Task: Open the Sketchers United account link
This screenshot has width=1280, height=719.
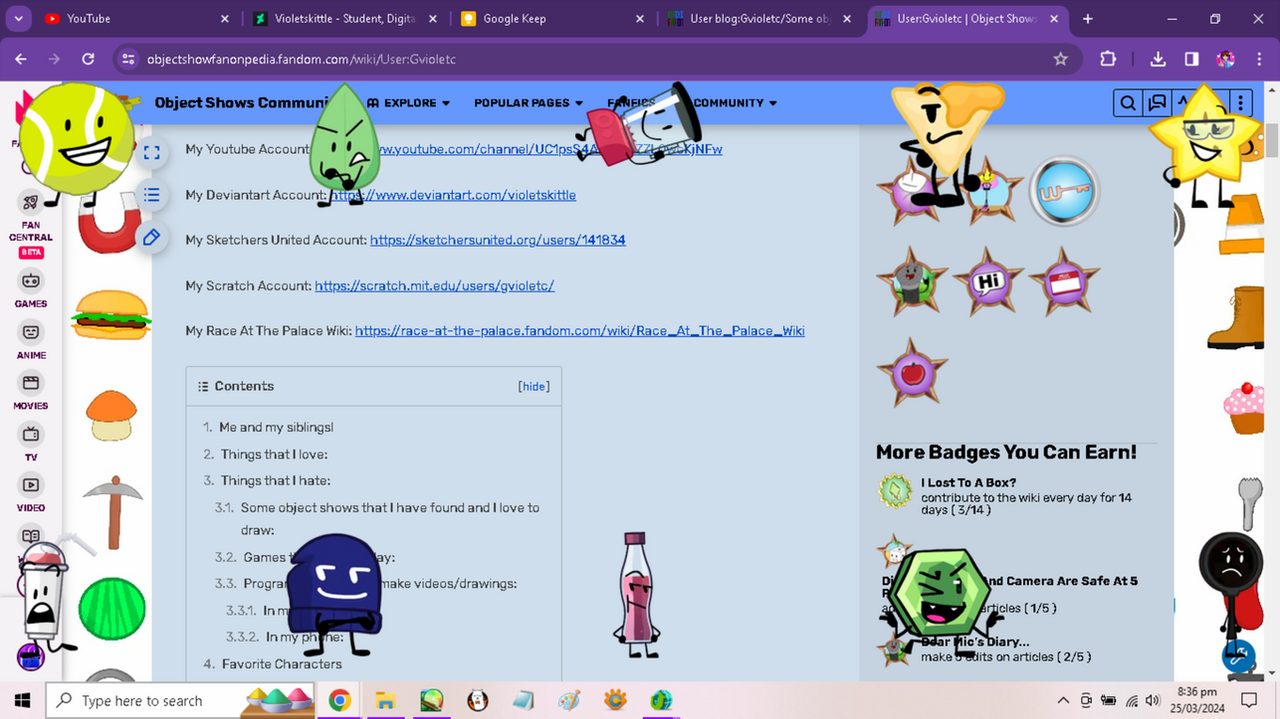Action: [x=498, y=240]
